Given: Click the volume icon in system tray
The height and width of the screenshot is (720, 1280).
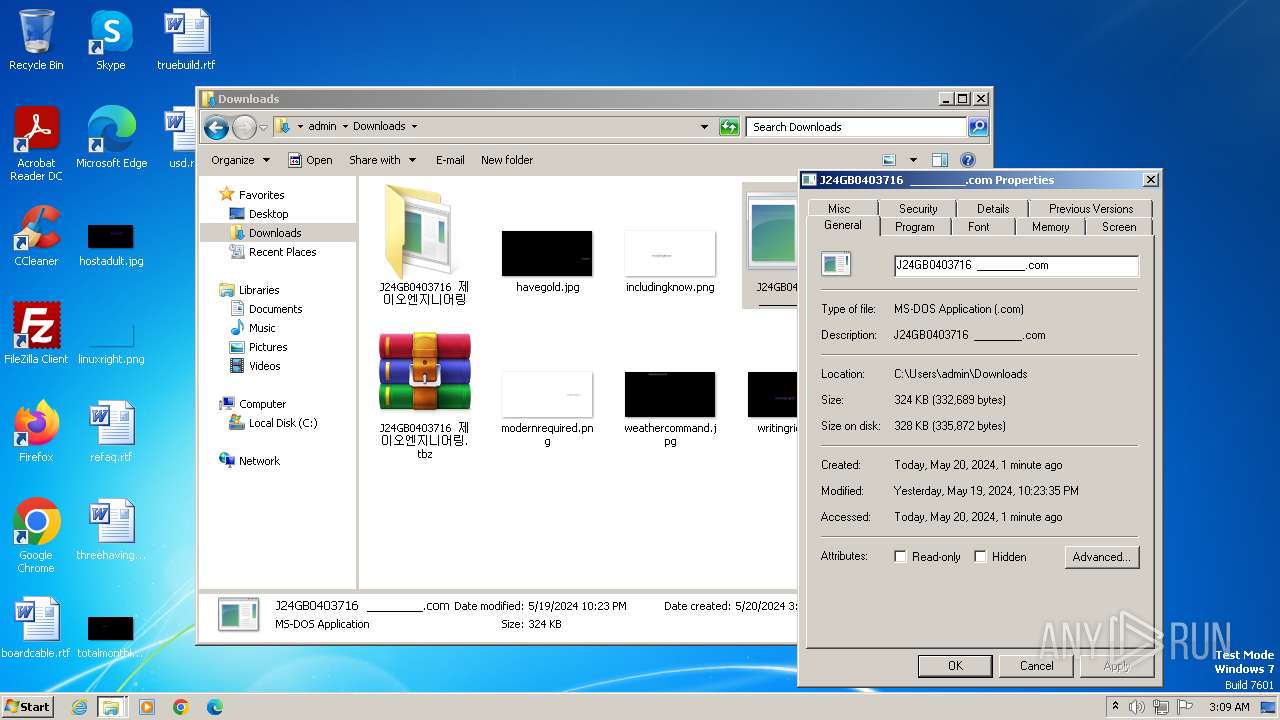Looking at the screenshot, I should pos(1137,707).
